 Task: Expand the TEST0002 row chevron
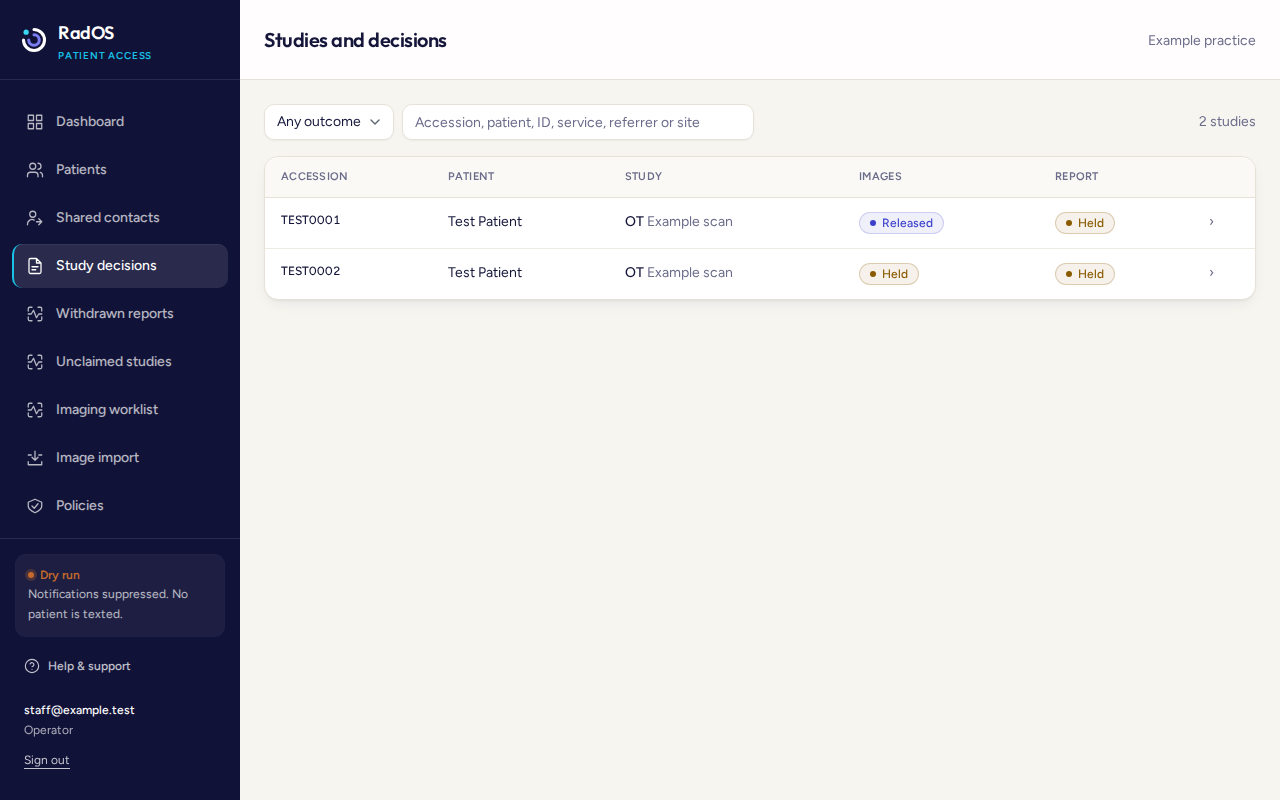coord(1211,273)
